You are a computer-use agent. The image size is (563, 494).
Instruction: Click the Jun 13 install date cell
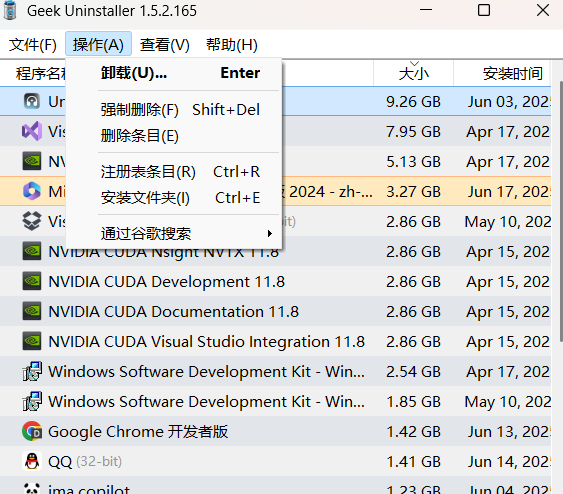pyautogui.click(x=509, y=432)
